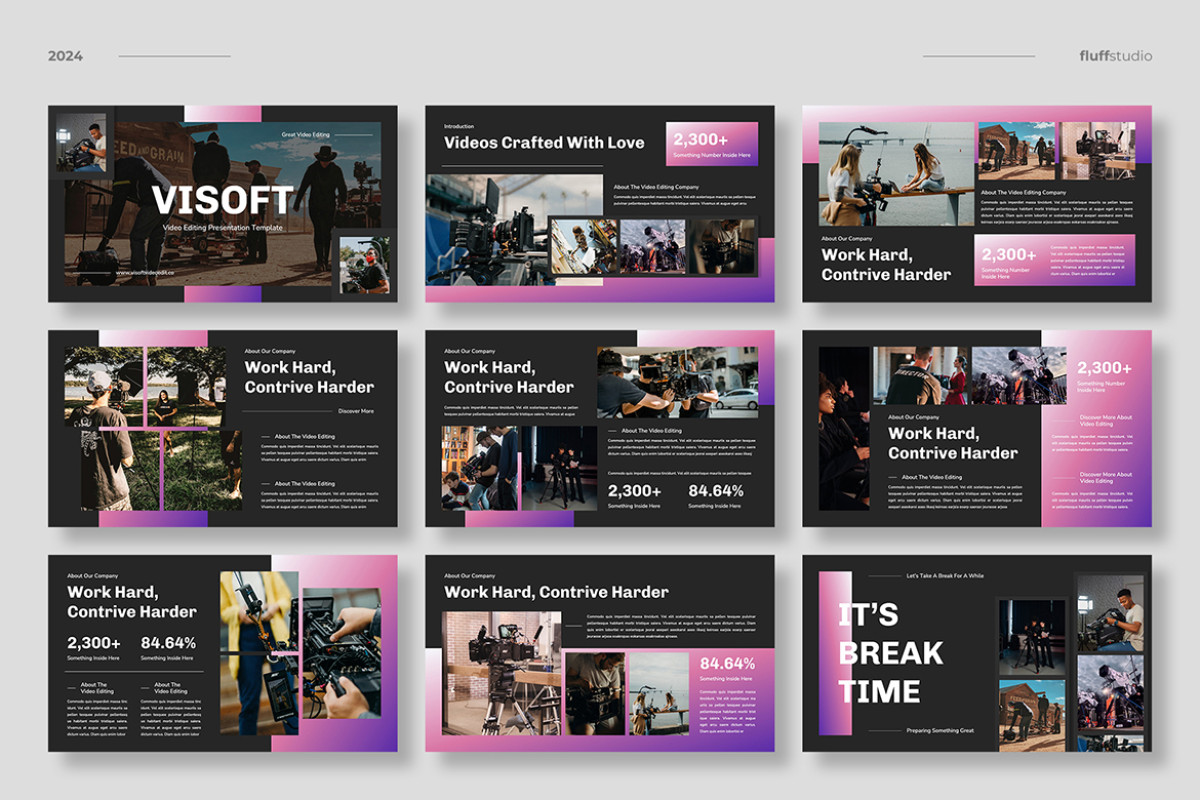The height and width of the screenshot is (800, 1200).
Task: Select the Let's Take A Break For A While label
Action: pyautogui.click(x=945, y=573)
